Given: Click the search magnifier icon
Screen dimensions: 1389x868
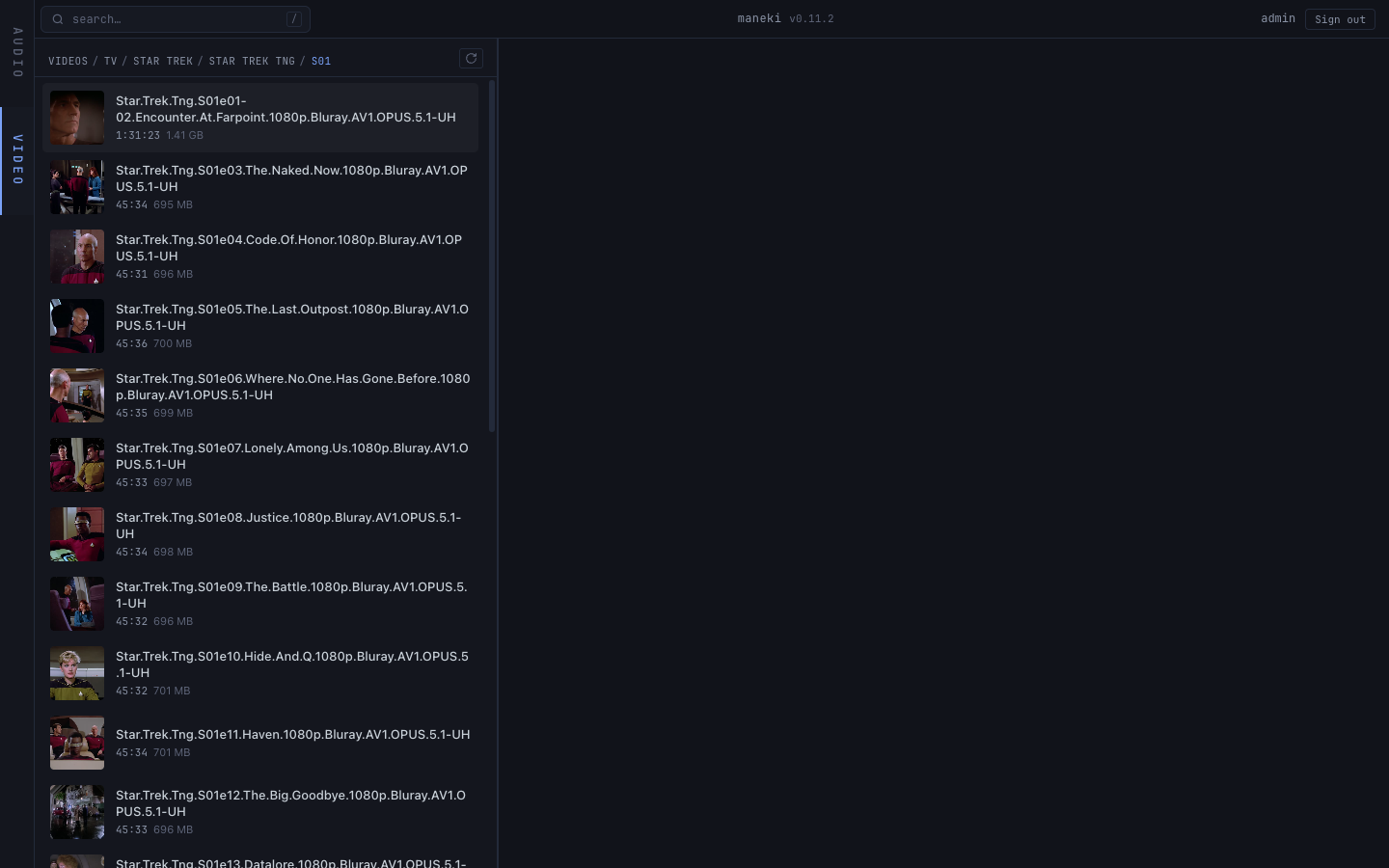Looking at the screenshot, I should click(x=58, y=19).
